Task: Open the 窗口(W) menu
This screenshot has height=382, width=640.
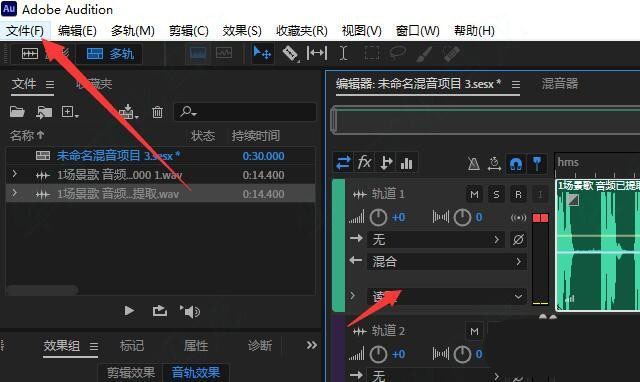Action: 418,31
